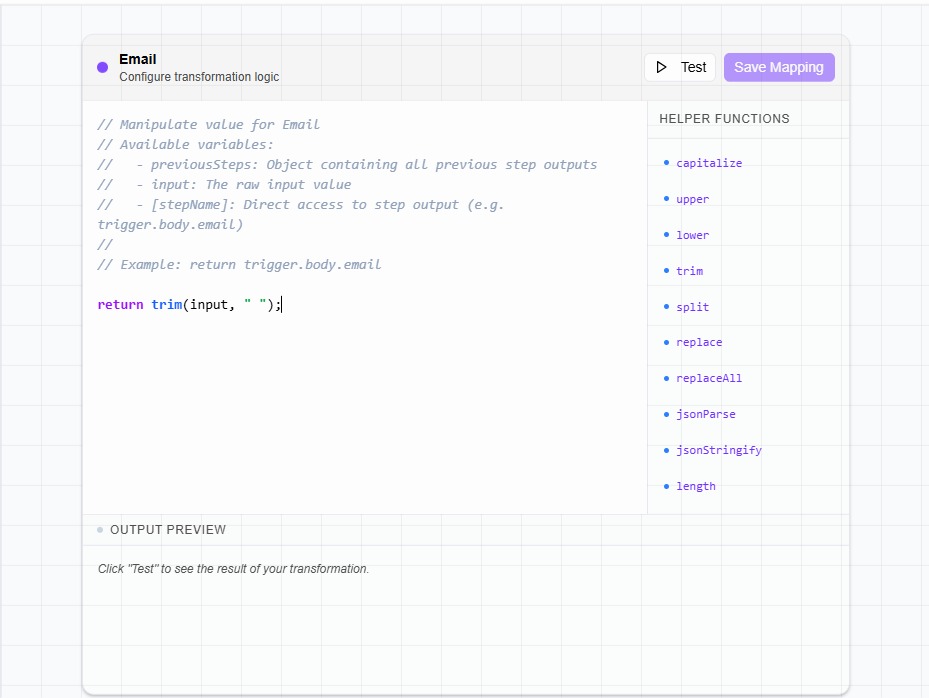Insert the split helper function

click(x=691, y=306)
